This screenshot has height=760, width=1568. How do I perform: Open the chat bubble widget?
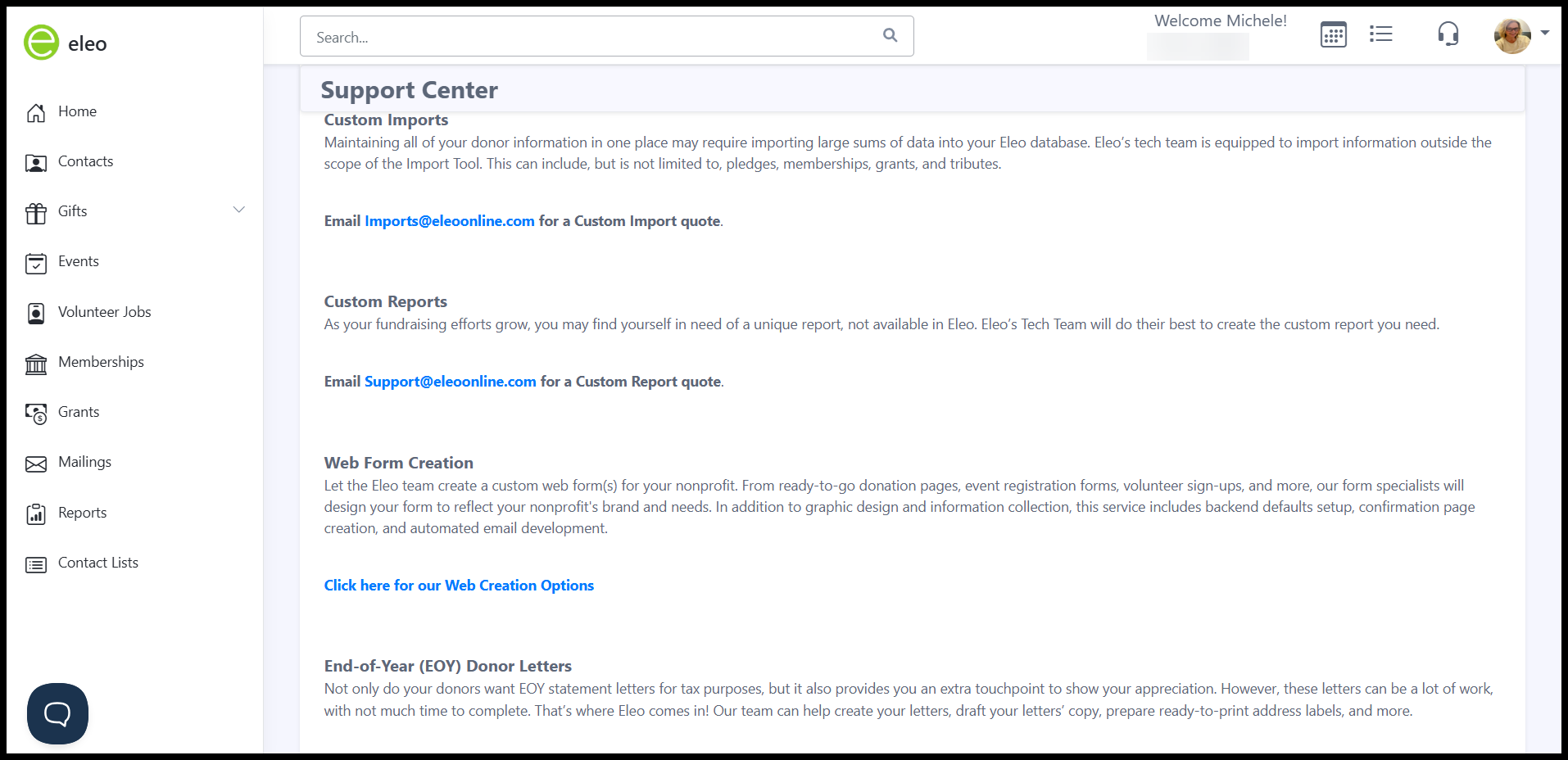click(x=57, y=713)
